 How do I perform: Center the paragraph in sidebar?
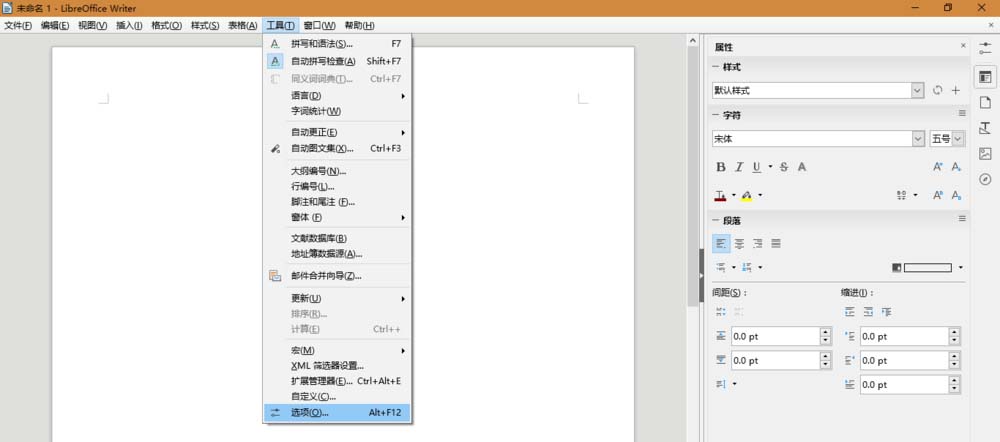(x=739, y=244)
